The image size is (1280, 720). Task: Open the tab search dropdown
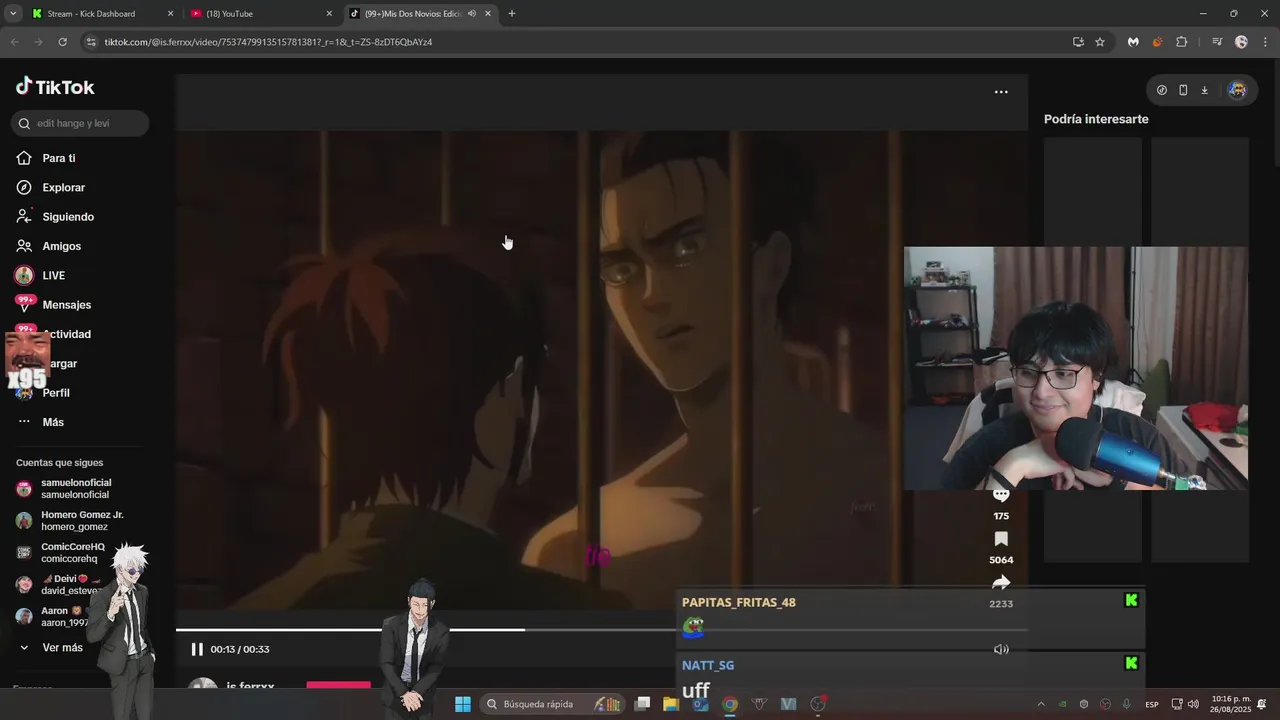click(13, 14)
